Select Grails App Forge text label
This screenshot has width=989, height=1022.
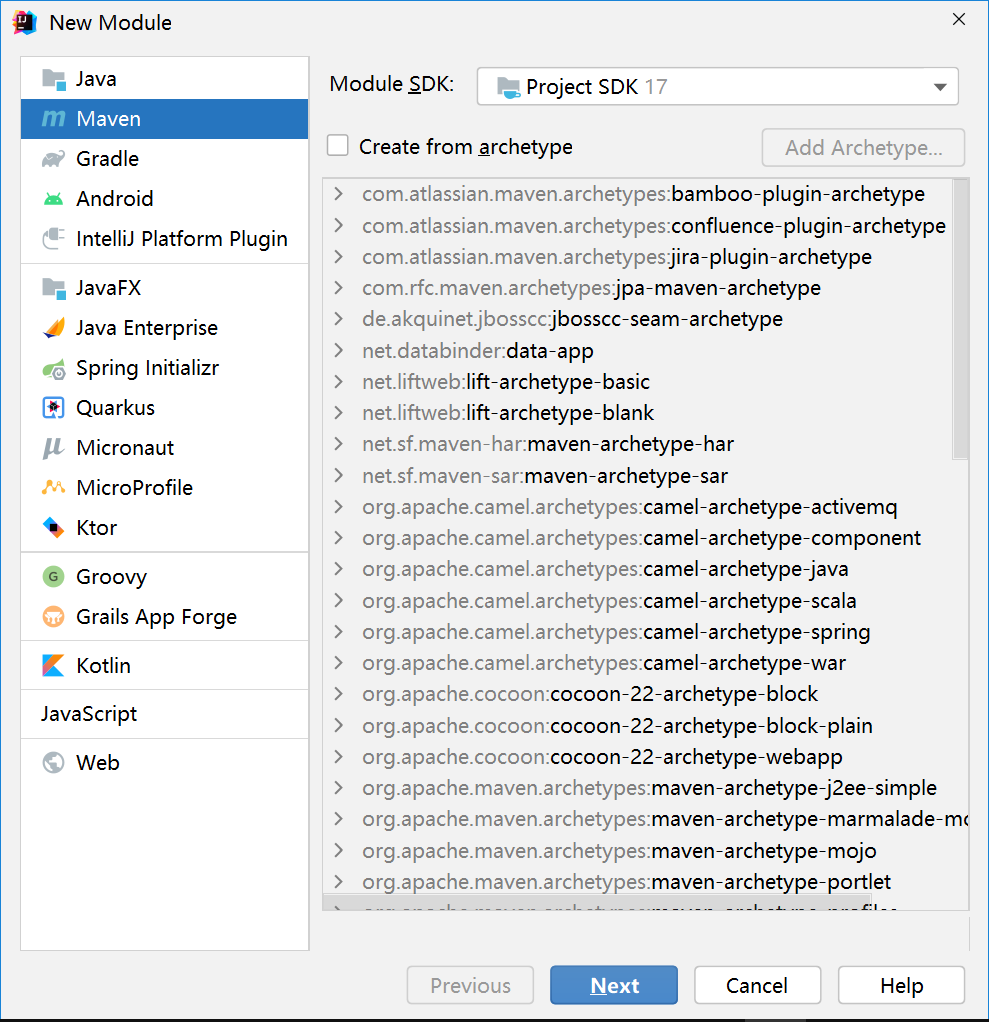156,617
